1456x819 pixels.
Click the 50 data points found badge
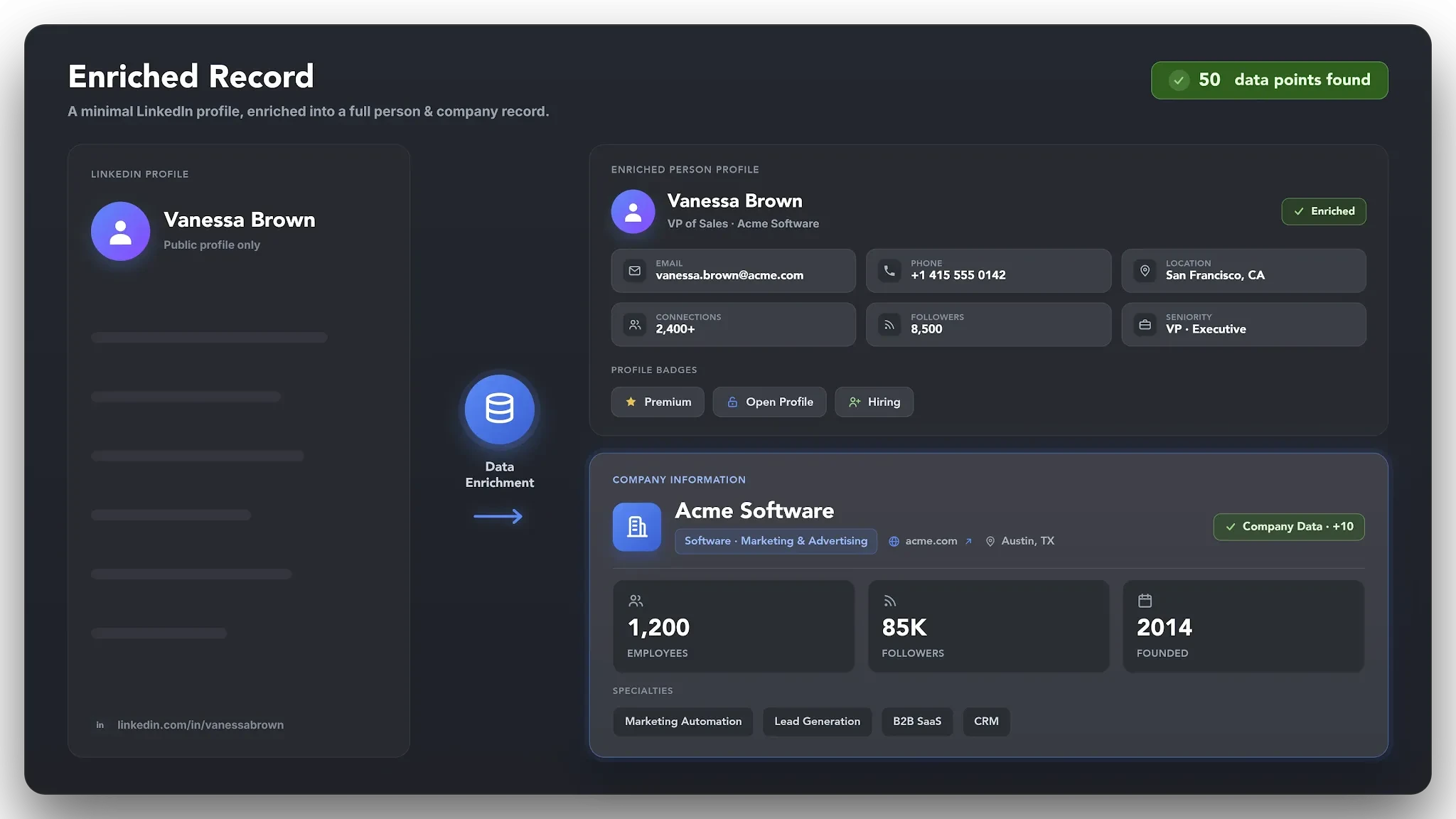[x=1269, y=80]
